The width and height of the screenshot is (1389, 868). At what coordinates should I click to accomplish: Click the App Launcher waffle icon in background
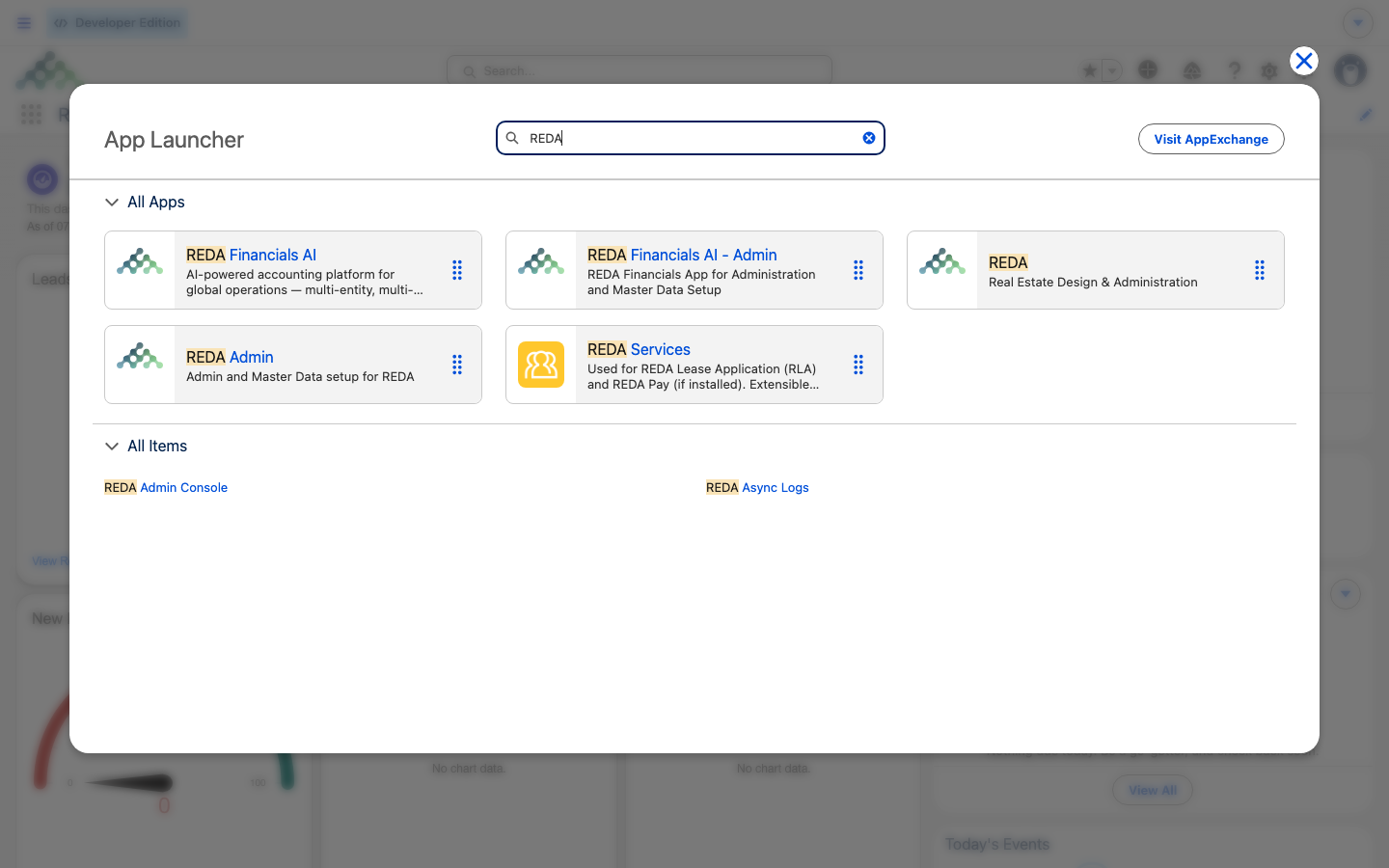tap(31, 115)
